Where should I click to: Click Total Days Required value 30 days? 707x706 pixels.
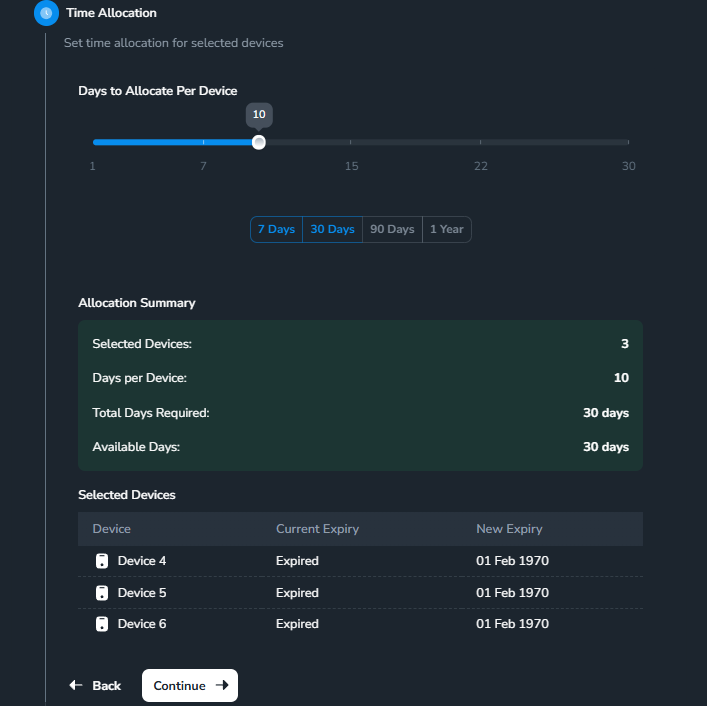click(606, 413)
